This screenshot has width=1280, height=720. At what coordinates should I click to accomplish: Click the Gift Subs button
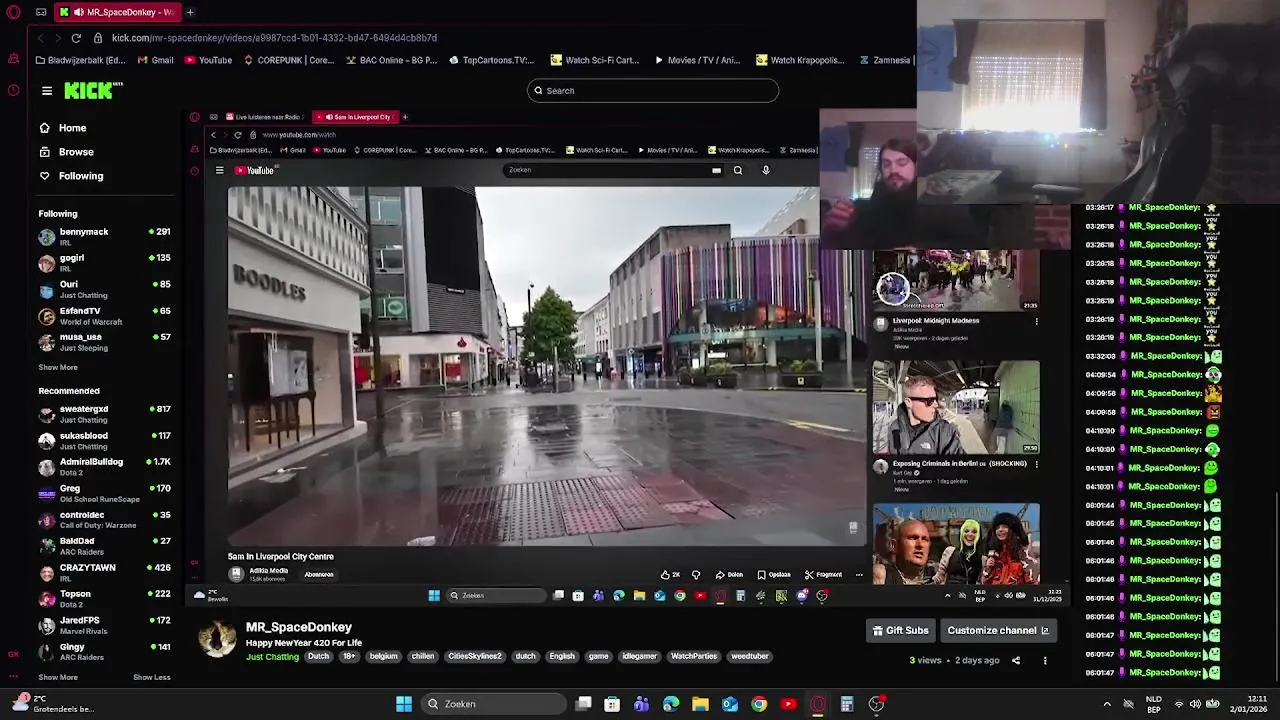(900, 630)
